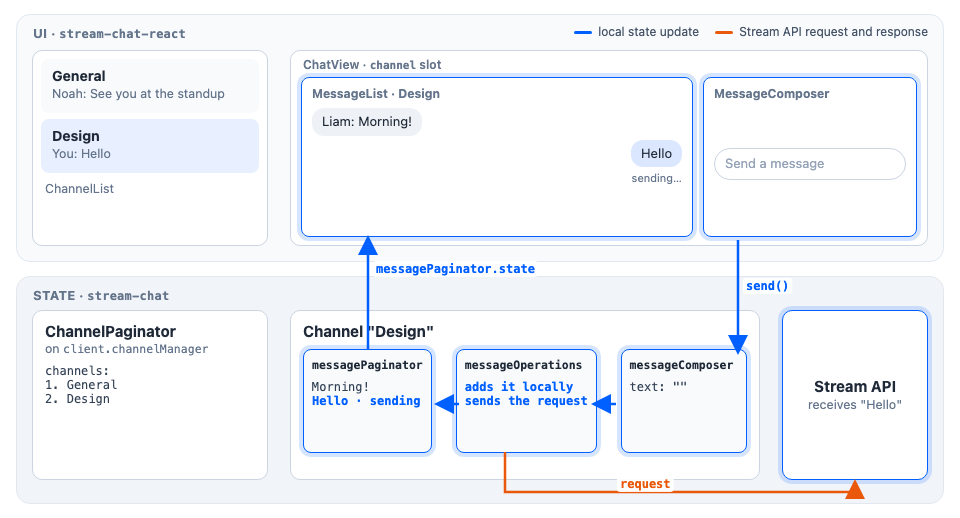Click the 'local state update' legend entry

tap(636, 32)
